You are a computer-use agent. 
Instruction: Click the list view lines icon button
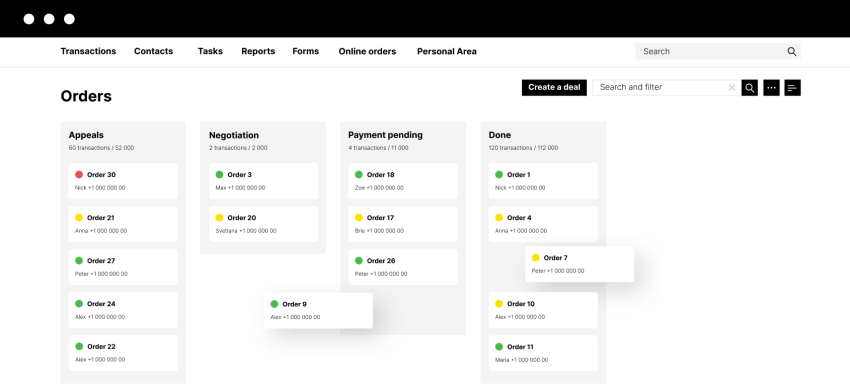point(793,87)
